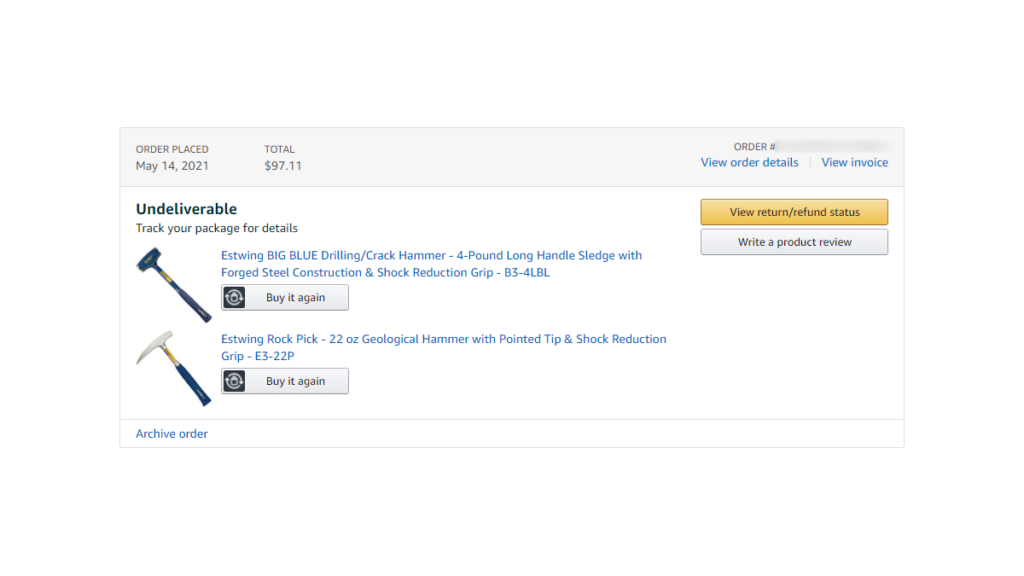Open the Estwing Rock Pick product image
This screenshot has width=1024, height=576.
(173, 367)
